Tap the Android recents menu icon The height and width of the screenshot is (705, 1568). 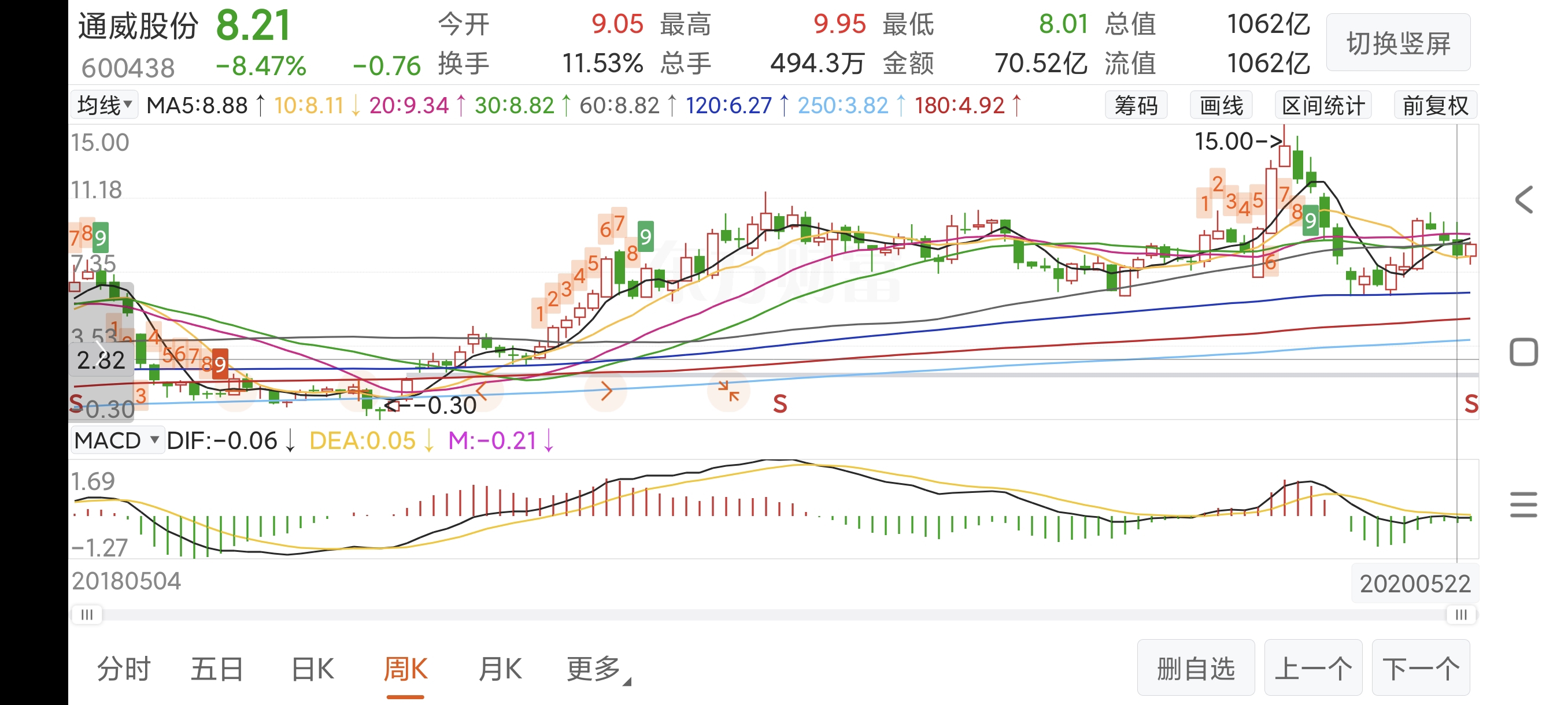click(x=1523, y=505)
